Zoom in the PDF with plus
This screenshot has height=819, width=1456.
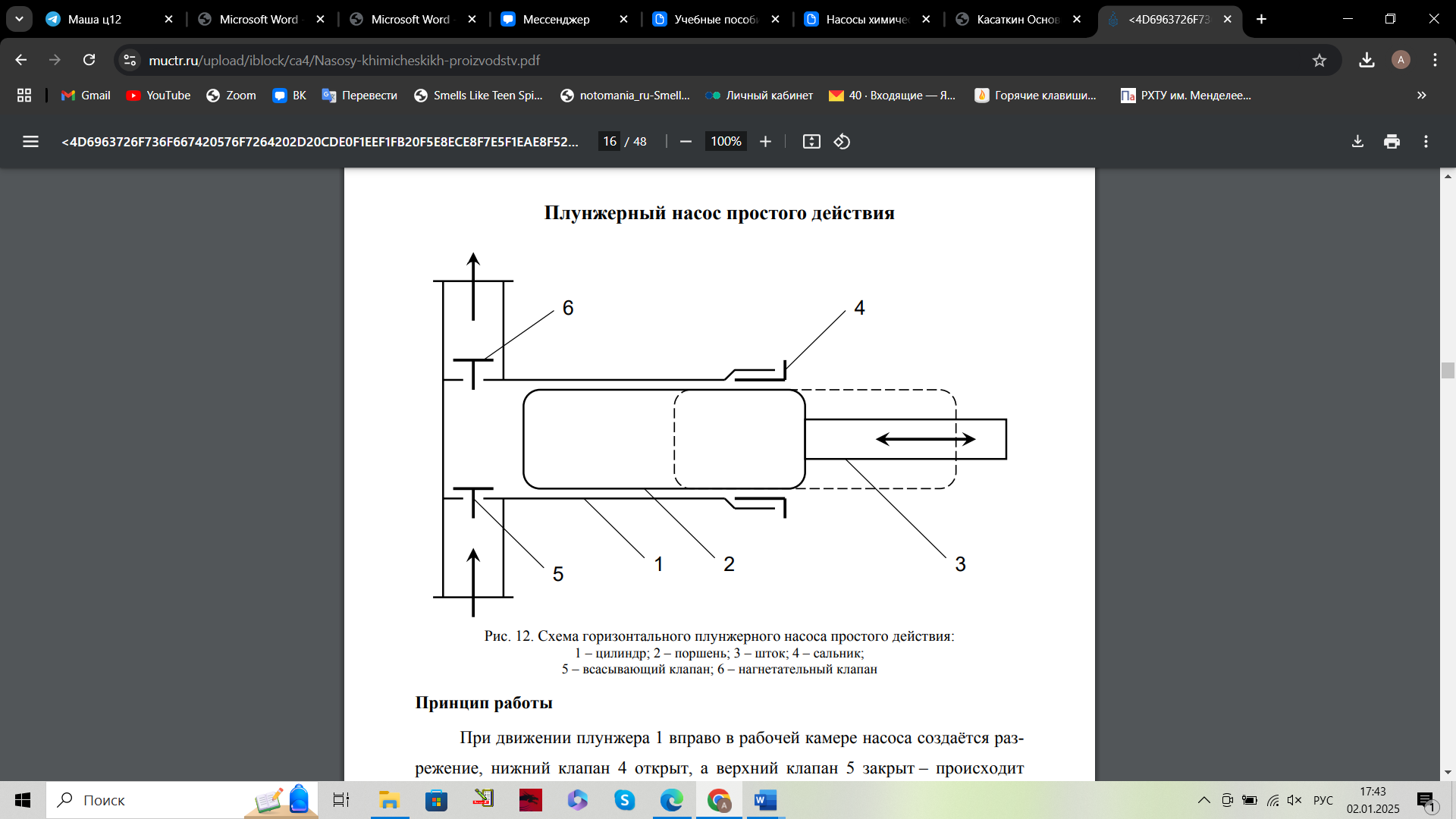point(765,141)
